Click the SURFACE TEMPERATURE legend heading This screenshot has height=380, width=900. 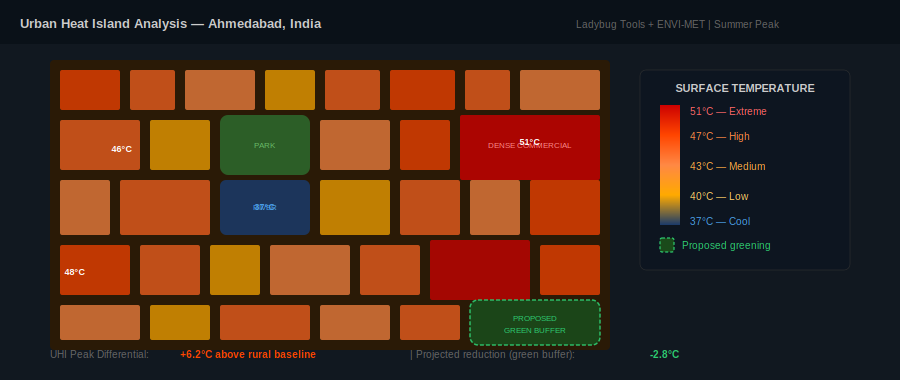[x=745, y=88]
